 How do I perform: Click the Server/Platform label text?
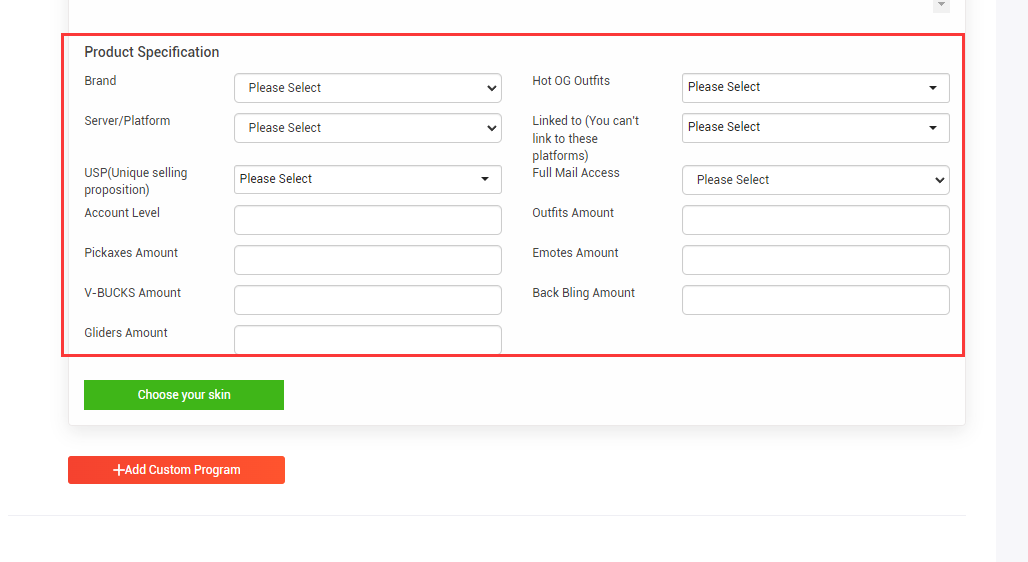127,121
